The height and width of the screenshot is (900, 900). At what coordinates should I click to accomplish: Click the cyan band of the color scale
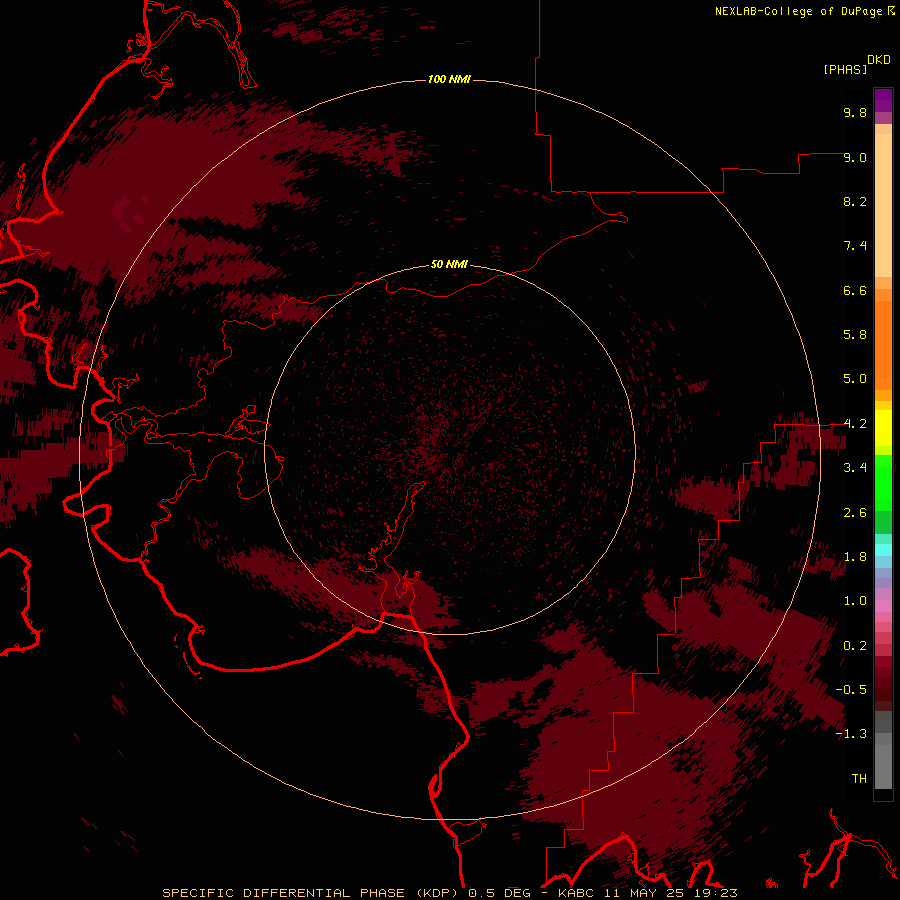pyautogui.click(x=883, y=550)
